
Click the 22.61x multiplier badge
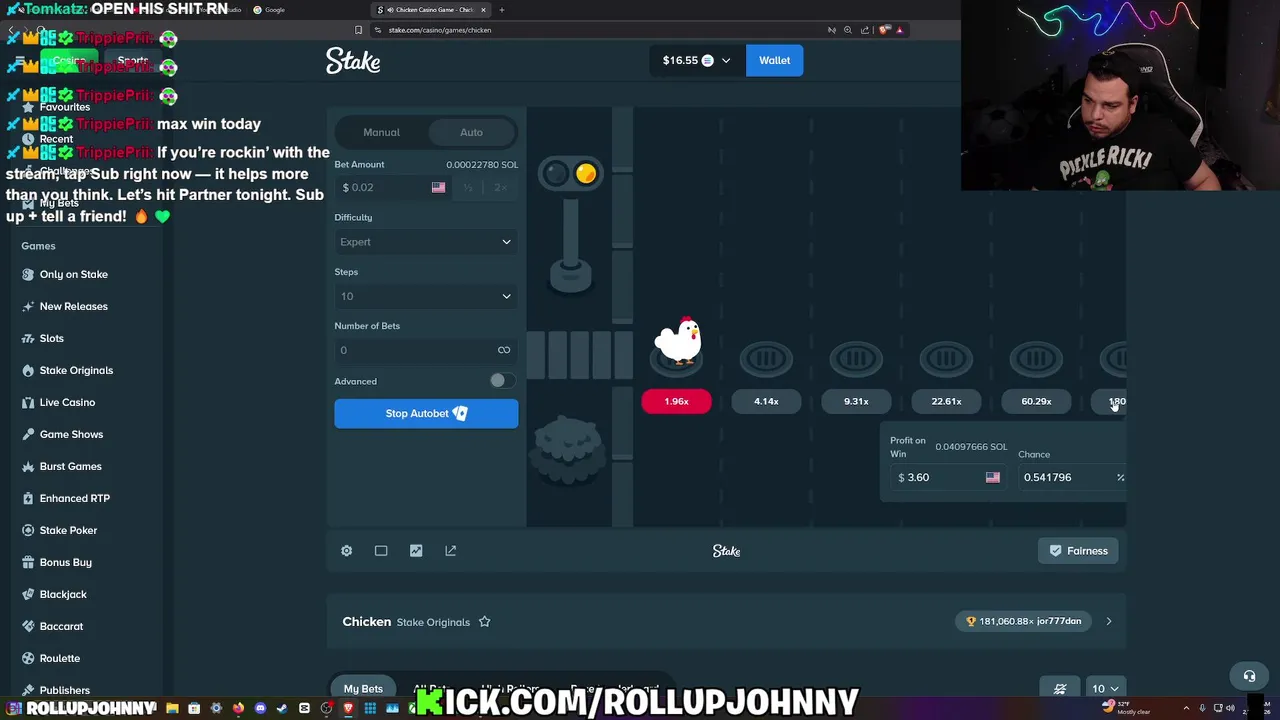click(x=946, y=401)
